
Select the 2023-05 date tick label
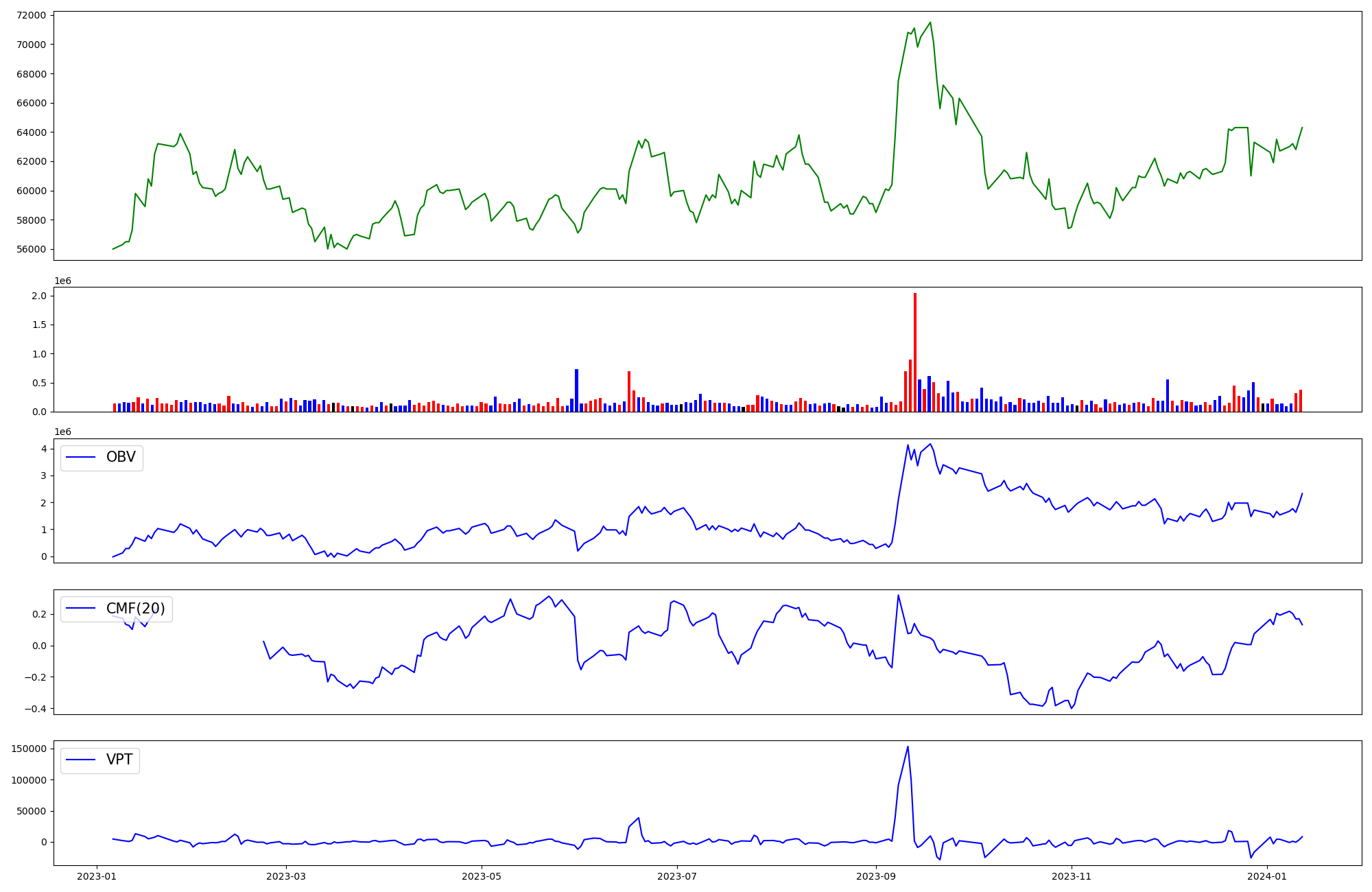pyautogui.click(x=482, y=876)
